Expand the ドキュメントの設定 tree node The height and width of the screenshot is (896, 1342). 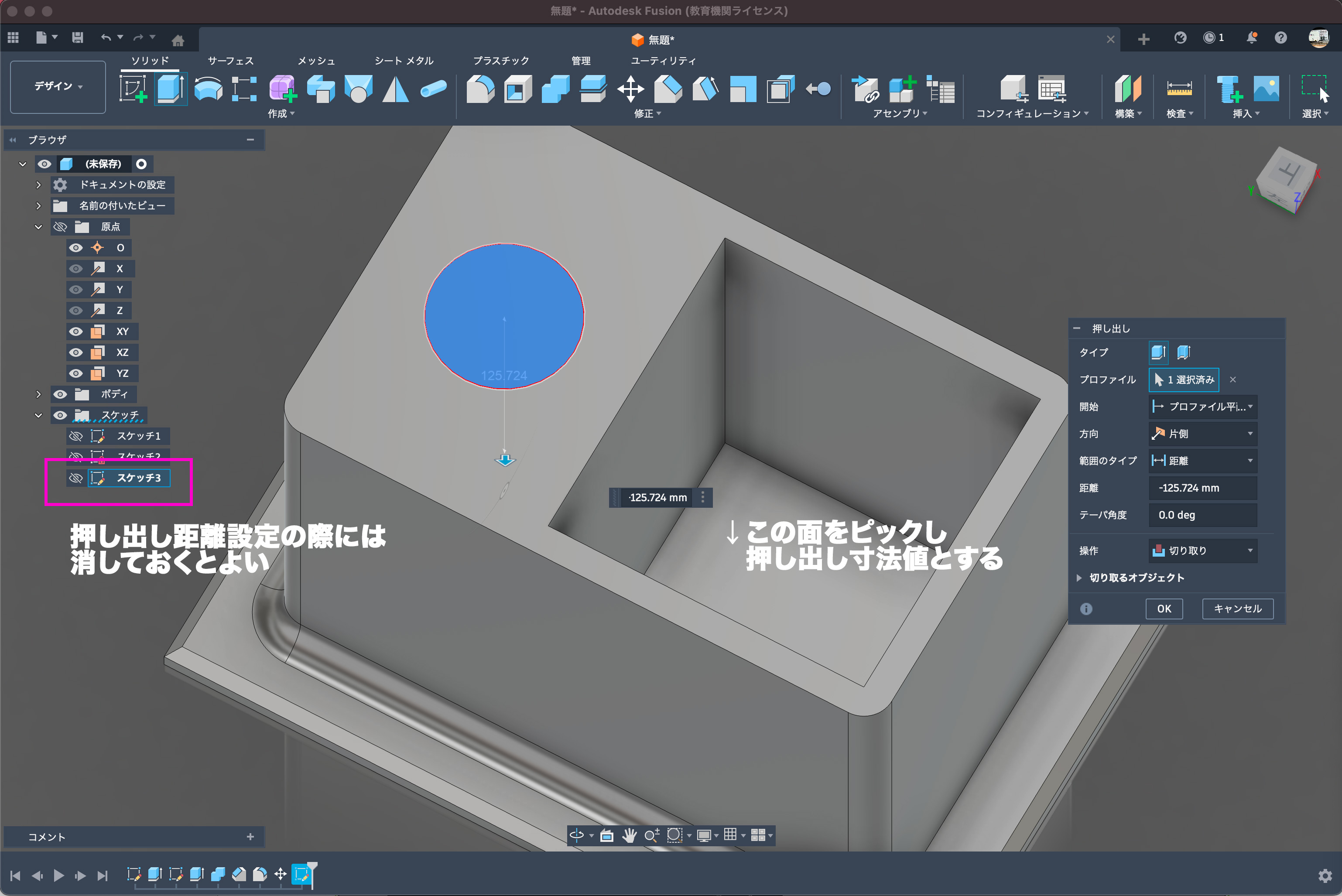(38, 185)
